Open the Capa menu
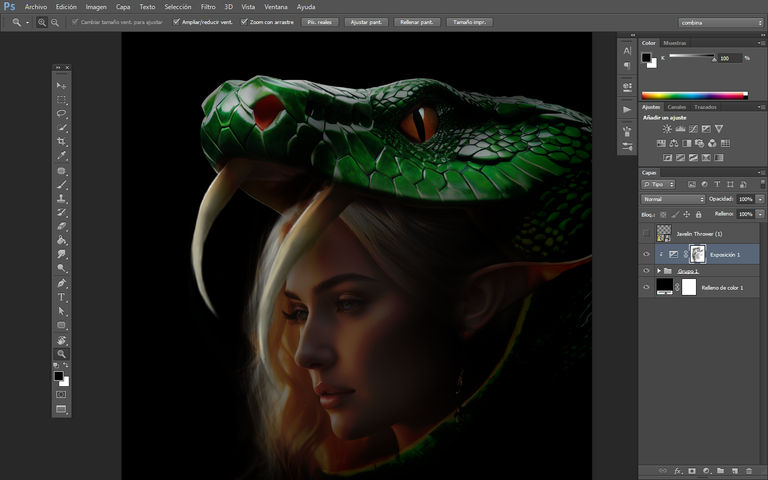The height and width of the screenshot is (480, 768). [123, 7]
